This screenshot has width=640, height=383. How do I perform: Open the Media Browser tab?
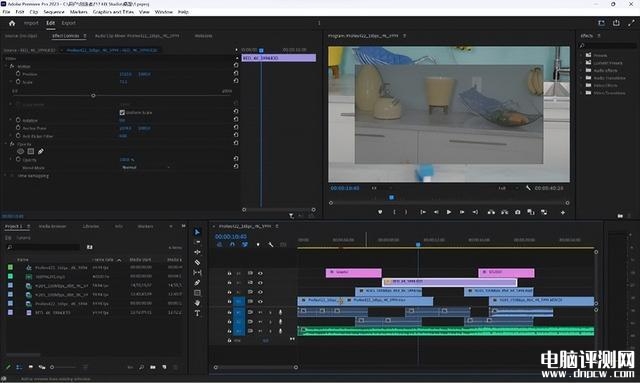[x=52, y=226]
